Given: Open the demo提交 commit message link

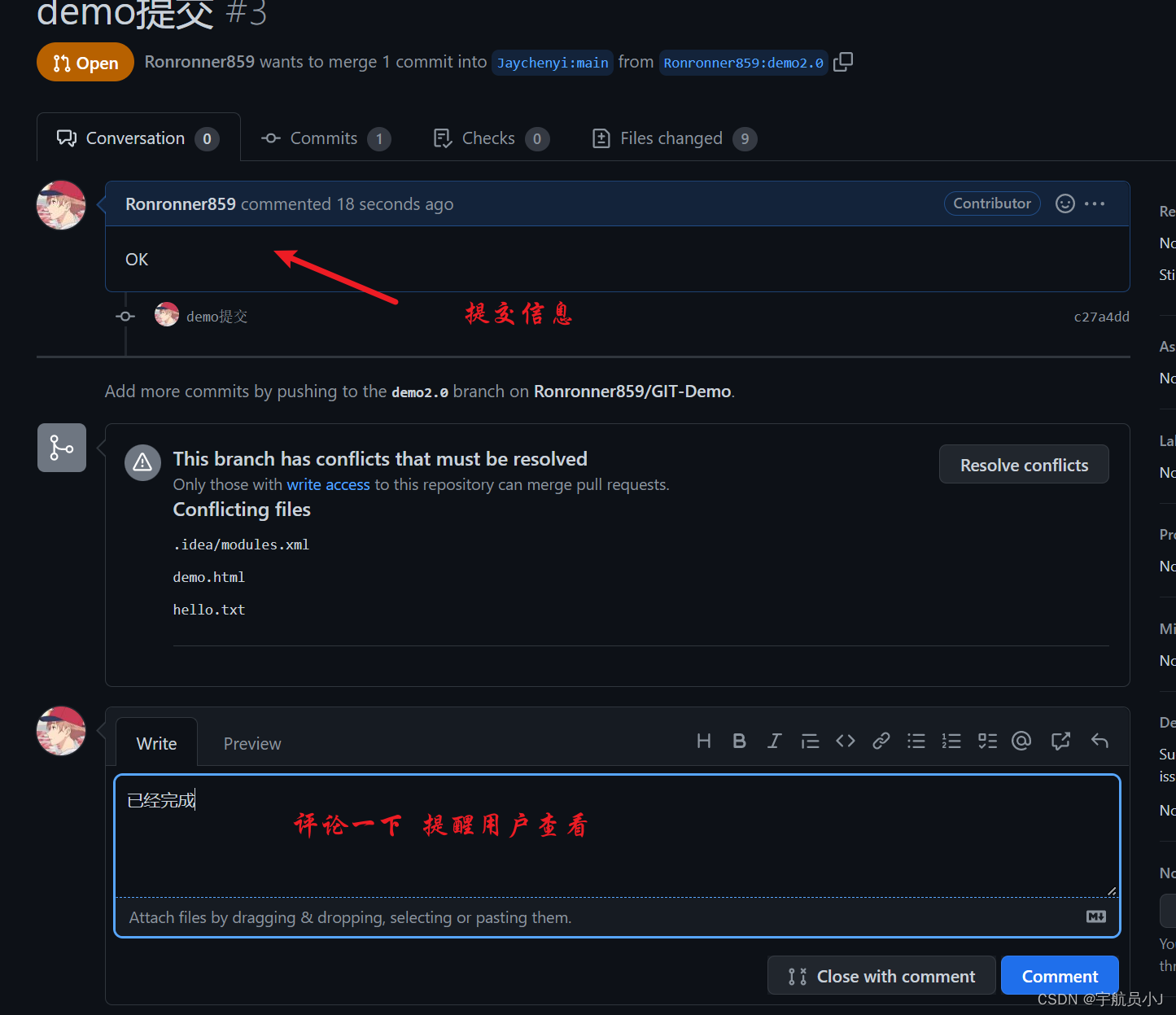Looking at the screenshot, I should 216,316.
